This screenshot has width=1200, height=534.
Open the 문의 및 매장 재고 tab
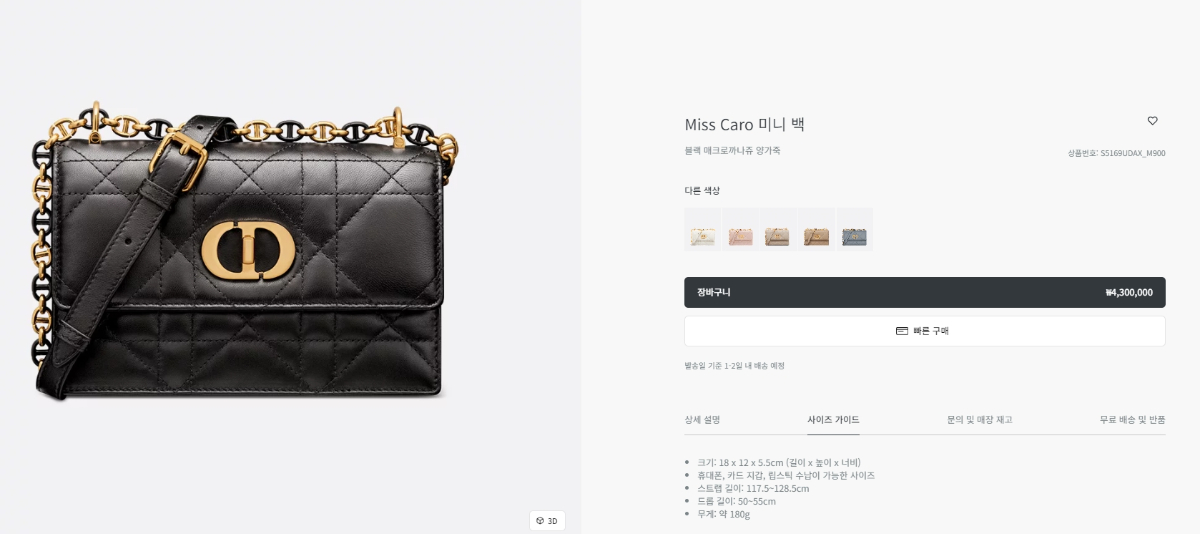click(x=979, y=420)
